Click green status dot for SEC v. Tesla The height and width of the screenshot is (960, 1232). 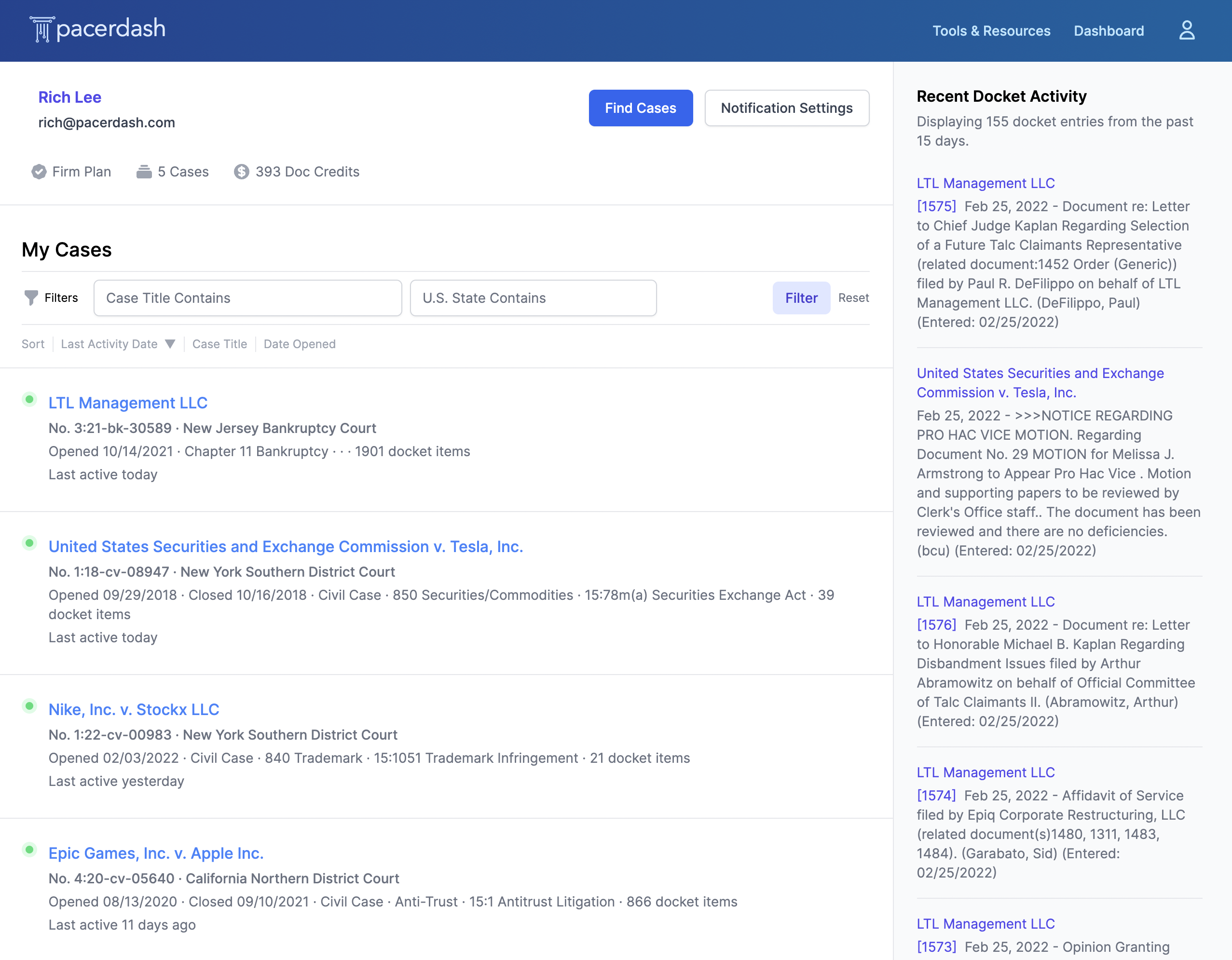point(29,543)
